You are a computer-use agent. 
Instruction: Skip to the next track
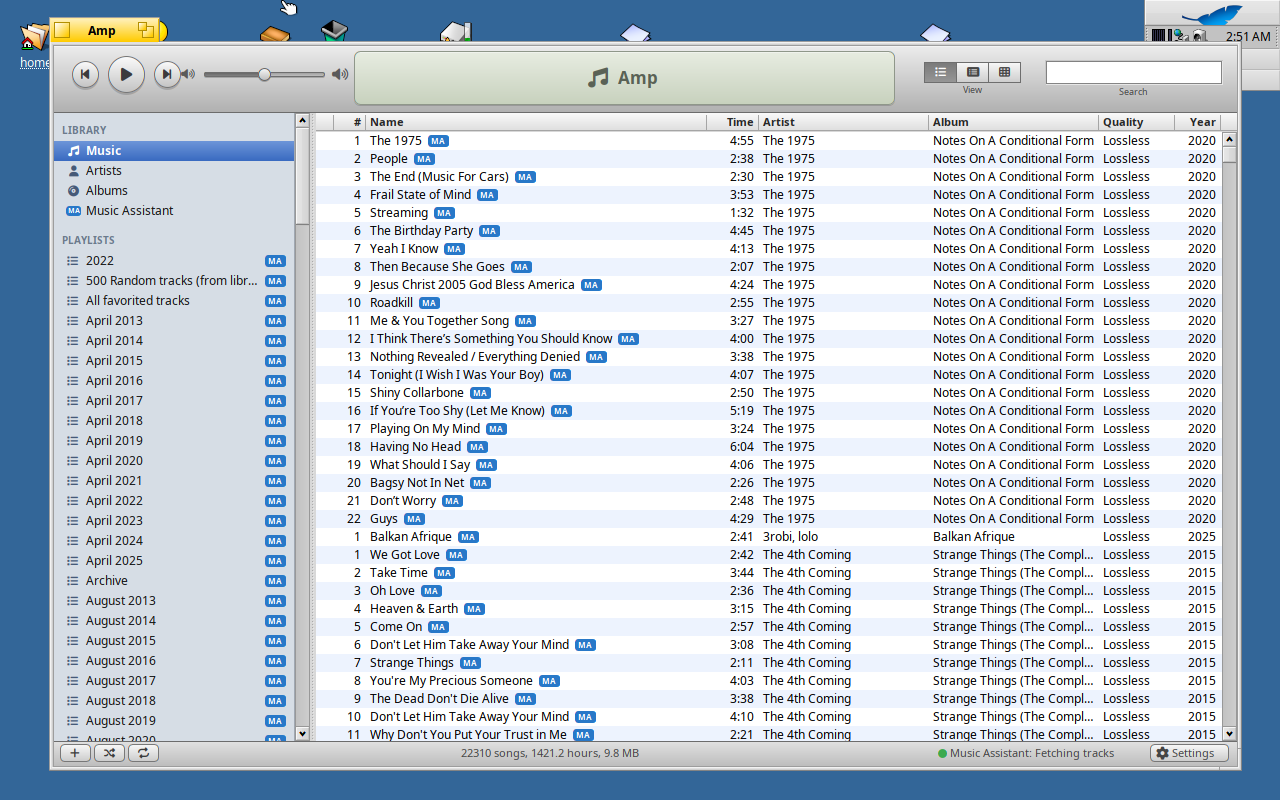(167, 74)
